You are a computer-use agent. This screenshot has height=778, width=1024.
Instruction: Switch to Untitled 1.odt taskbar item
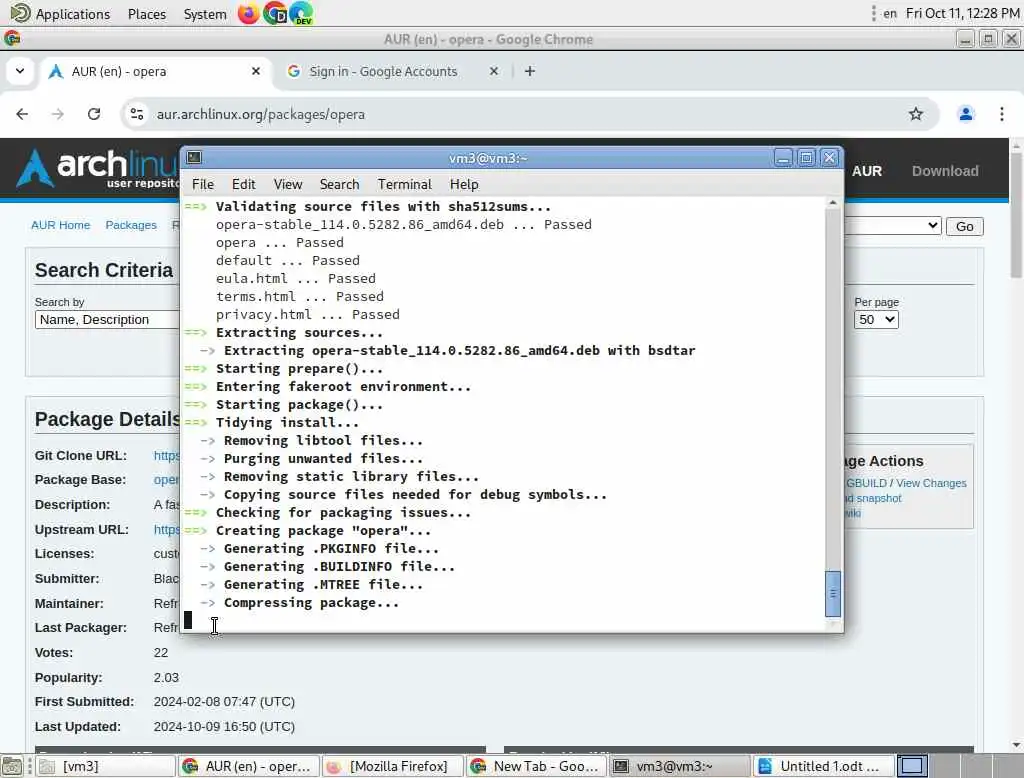[824, 766]
